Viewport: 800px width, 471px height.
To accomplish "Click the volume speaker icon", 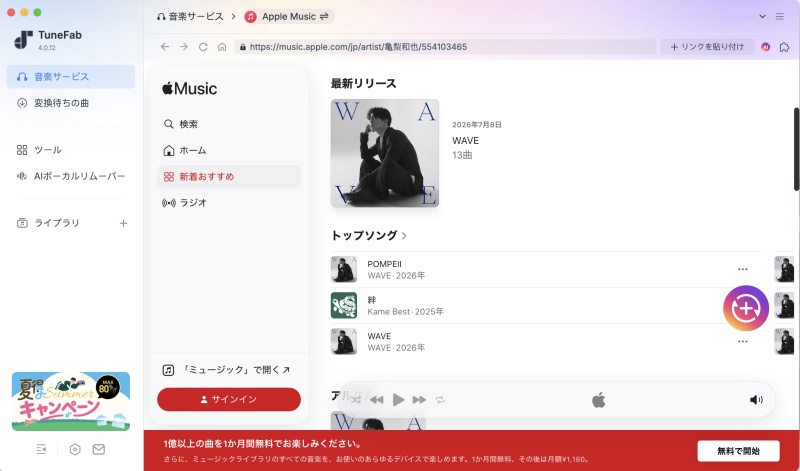I will coord(756,400).
